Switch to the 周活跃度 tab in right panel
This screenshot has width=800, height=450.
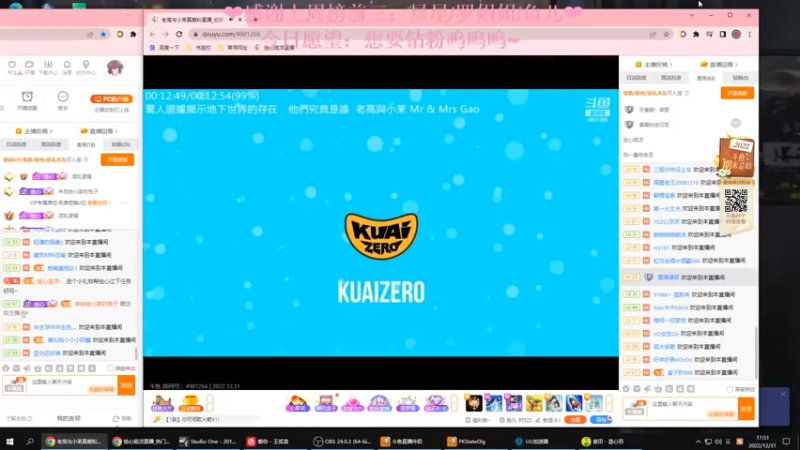click(671, 78)
